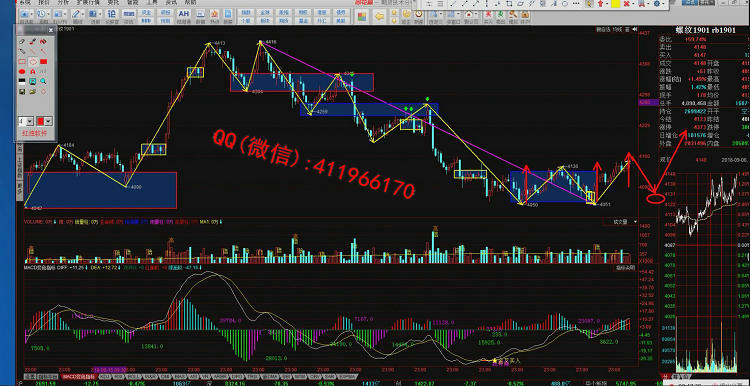Choose the text 'A' annotation tool
The width and height of the screenshot is (750, 386).
[33, 72]
